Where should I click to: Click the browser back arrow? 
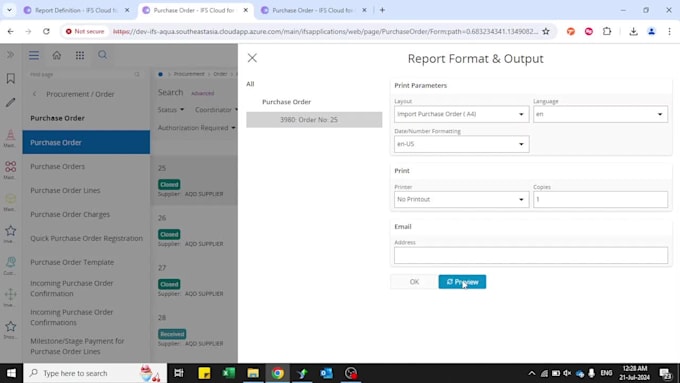click(x=10, y=31)
